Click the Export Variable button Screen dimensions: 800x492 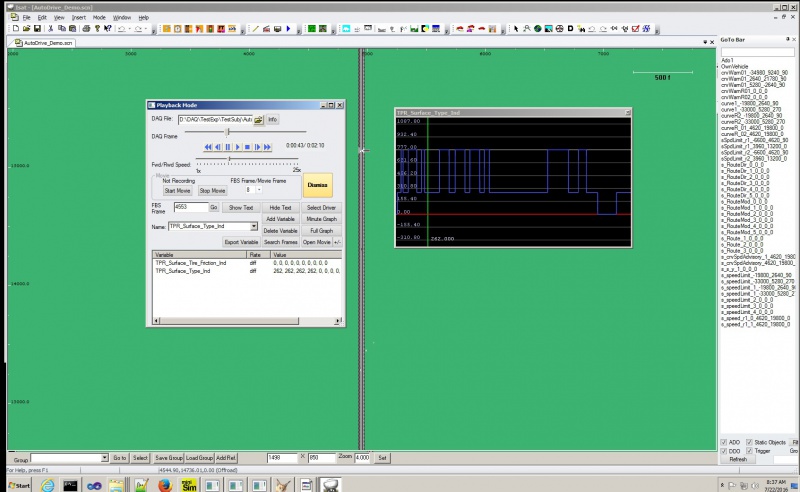[241, 242]
